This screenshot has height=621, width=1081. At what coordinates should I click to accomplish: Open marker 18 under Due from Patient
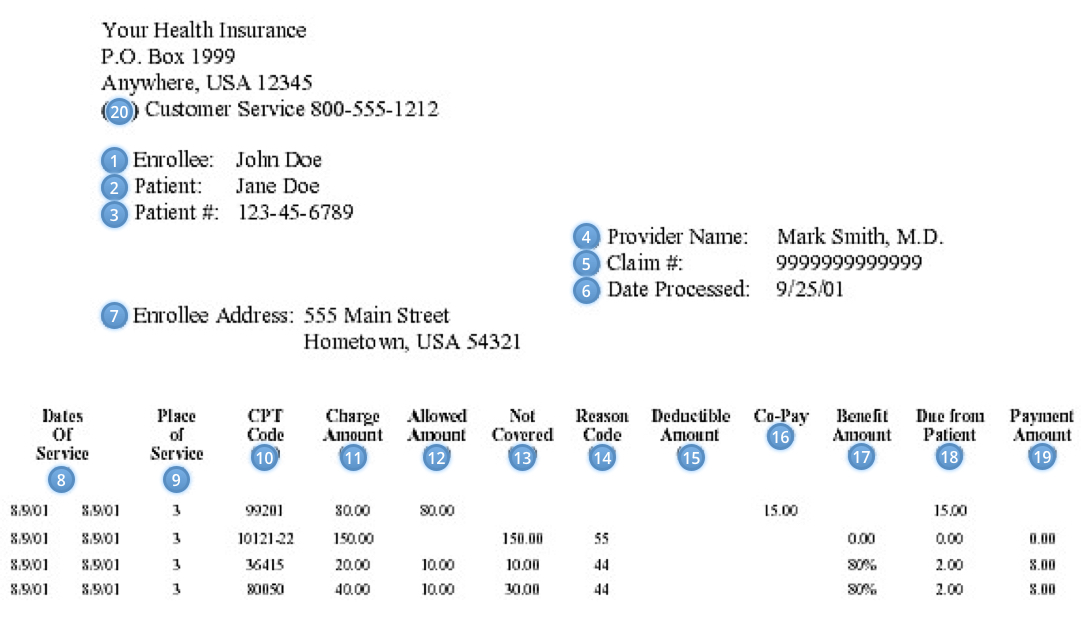tap(949, 458)
